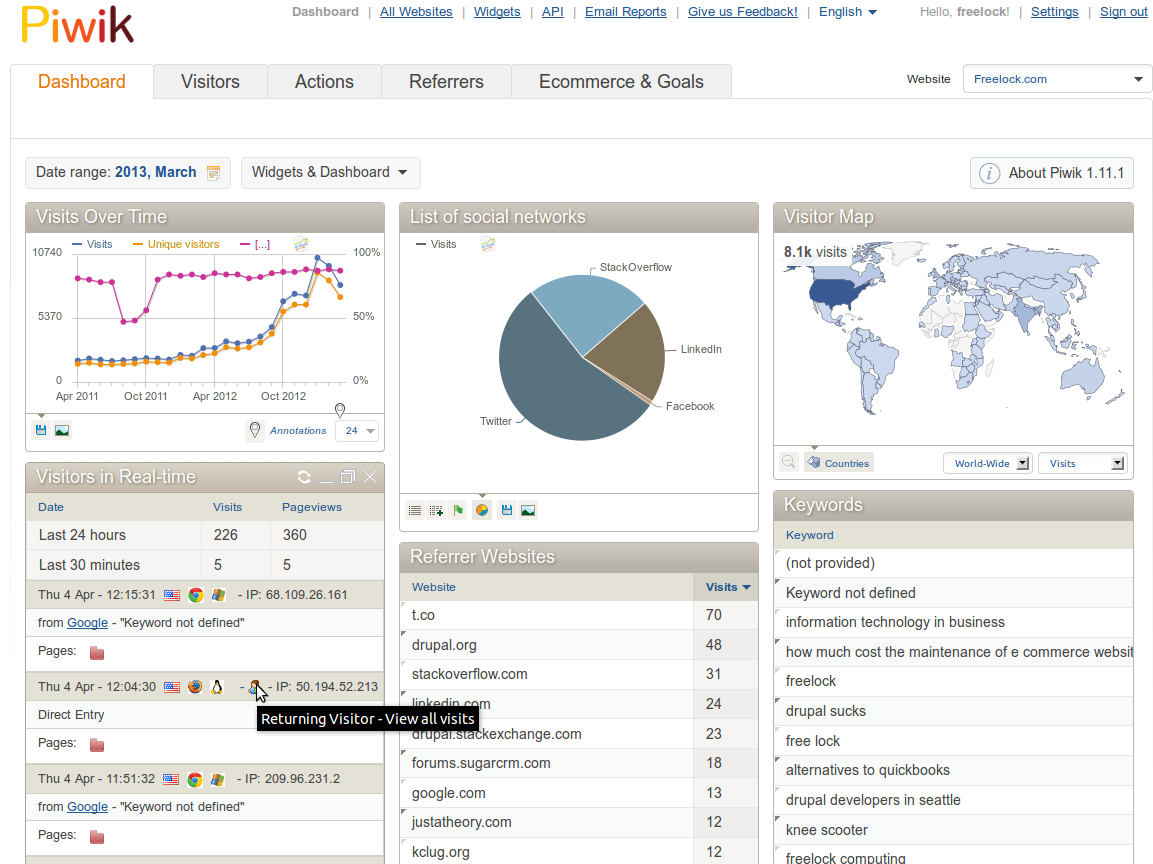Click Chrome browser icon for 12:15:31 visit

click(196, 595)
